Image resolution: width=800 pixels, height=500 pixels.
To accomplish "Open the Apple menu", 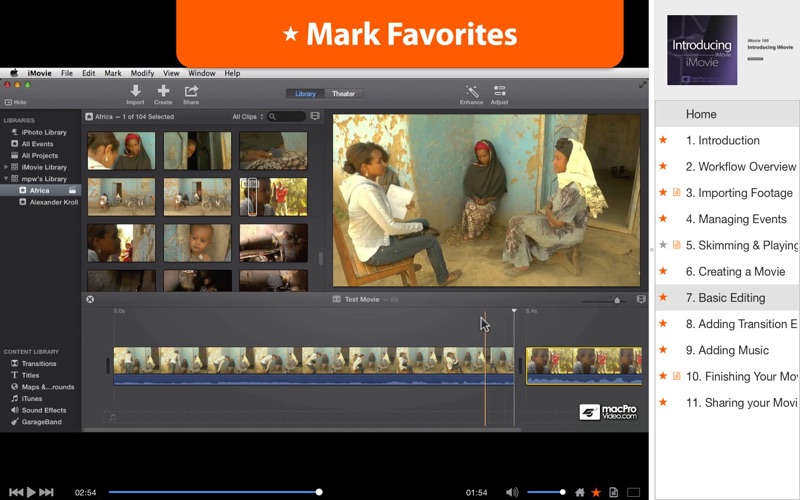I will (x=14, y=73).
